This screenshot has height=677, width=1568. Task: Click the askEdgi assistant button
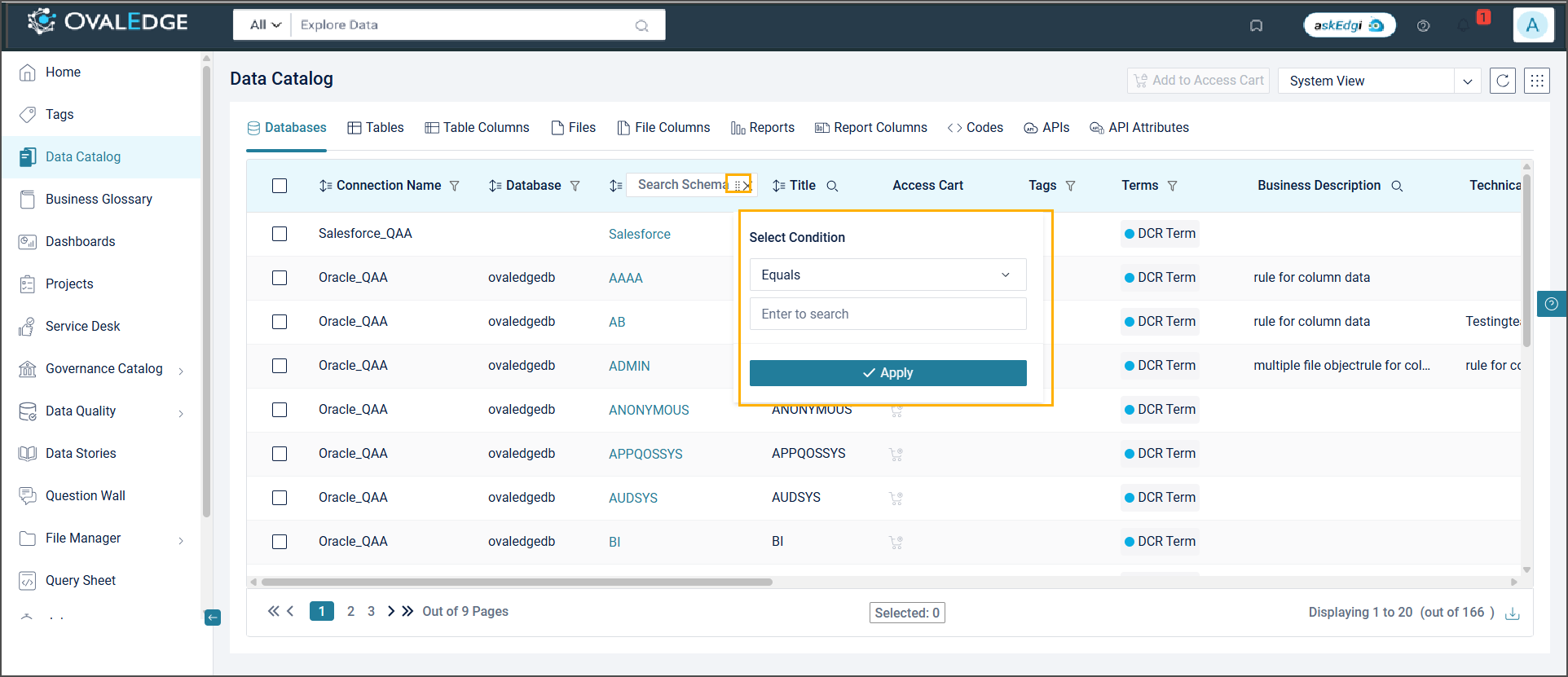(x=1349, y=25)
